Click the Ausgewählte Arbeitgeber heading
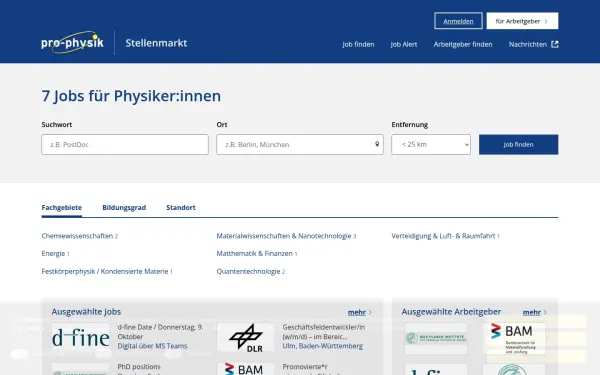 click(451, 312)
